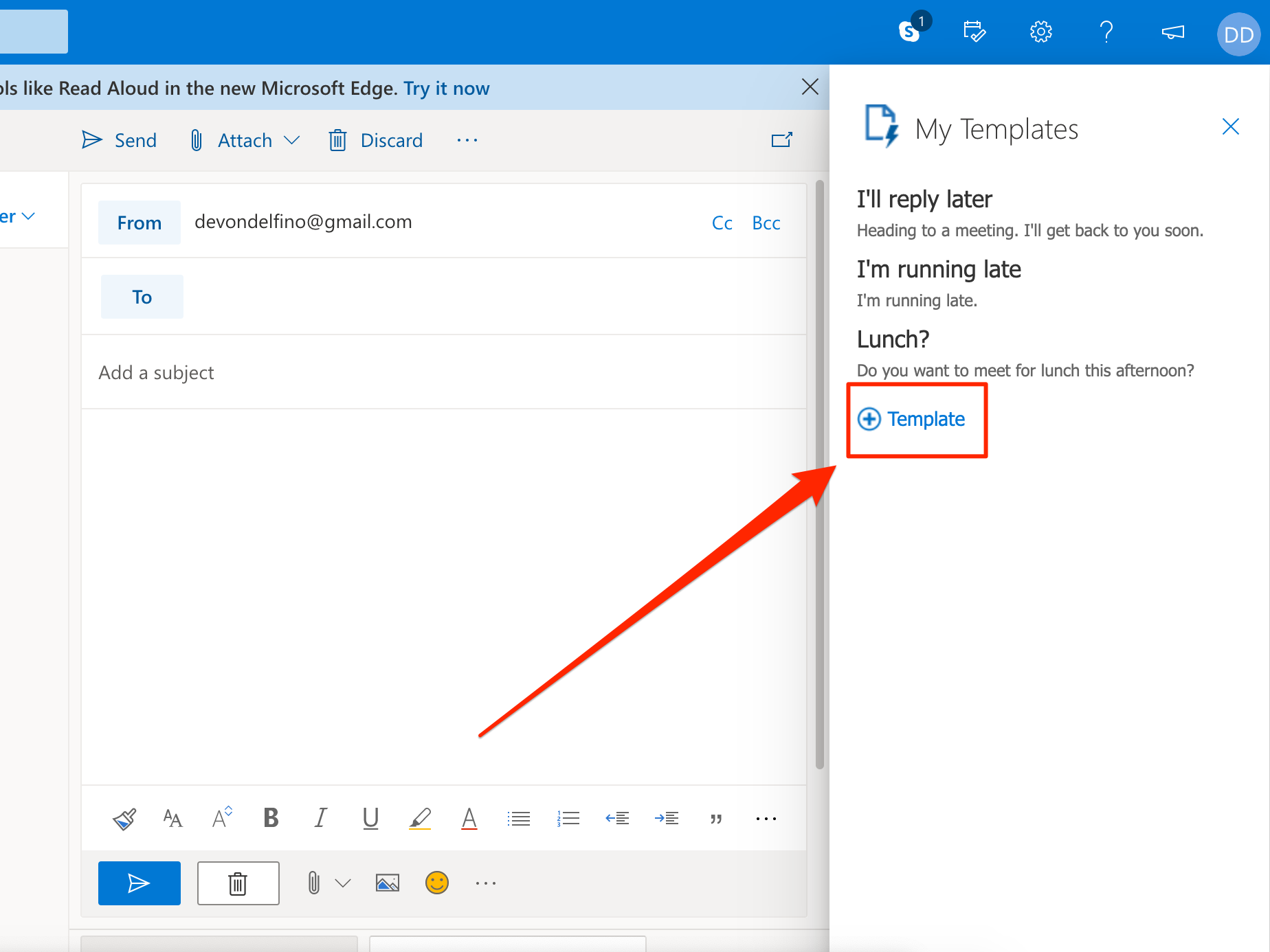Toggle underline formatting
The width and height of the screenshot is (1270, 952).
pos(370,818)
